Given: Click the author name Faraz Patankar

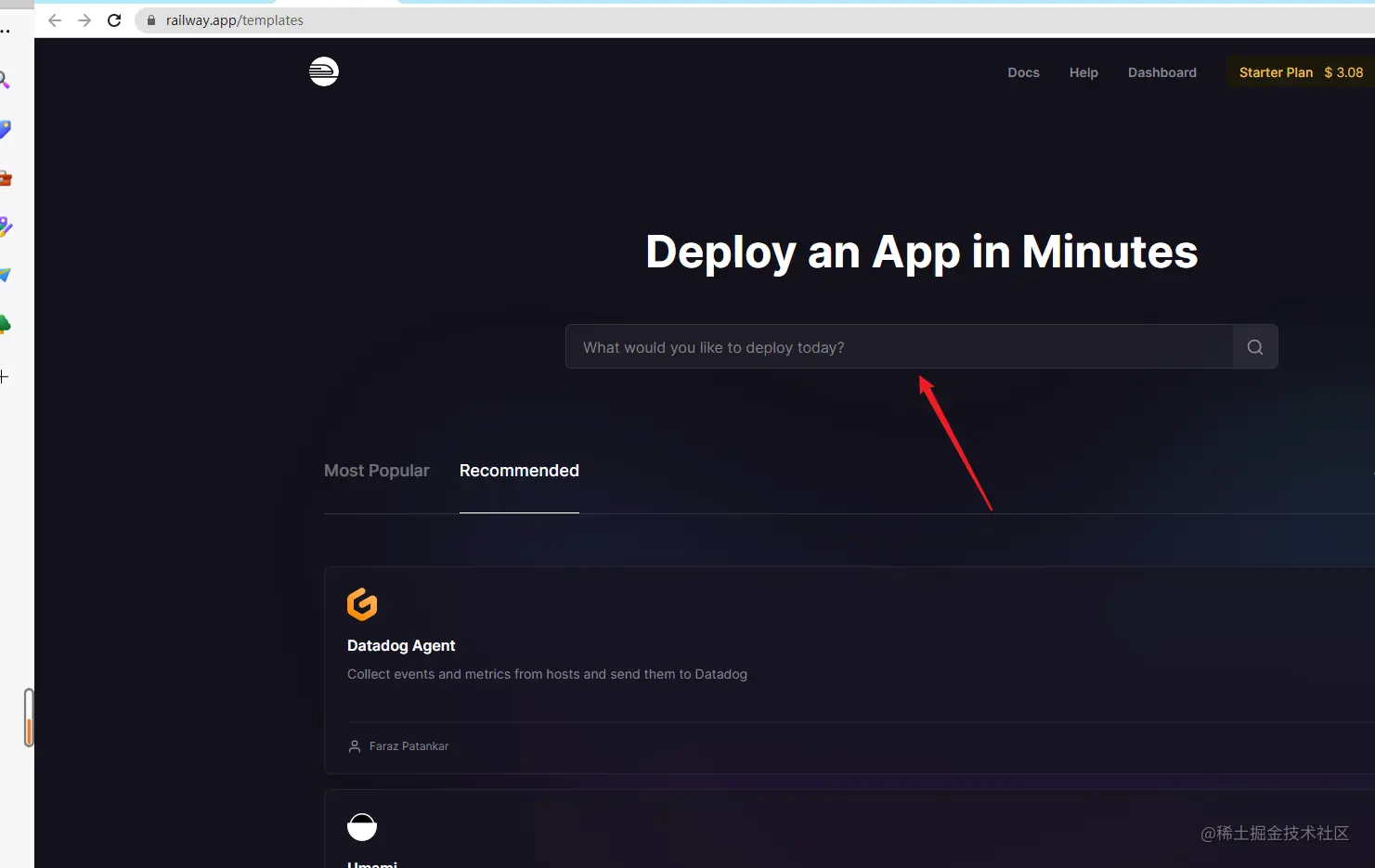Looking at the screenshot, I should [409, 746].
